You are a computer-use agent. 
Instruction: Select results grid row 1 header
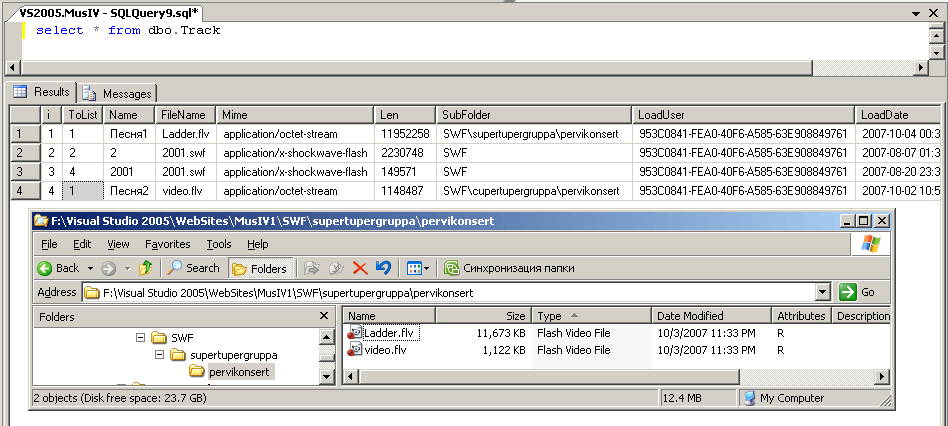coord(25,134)
